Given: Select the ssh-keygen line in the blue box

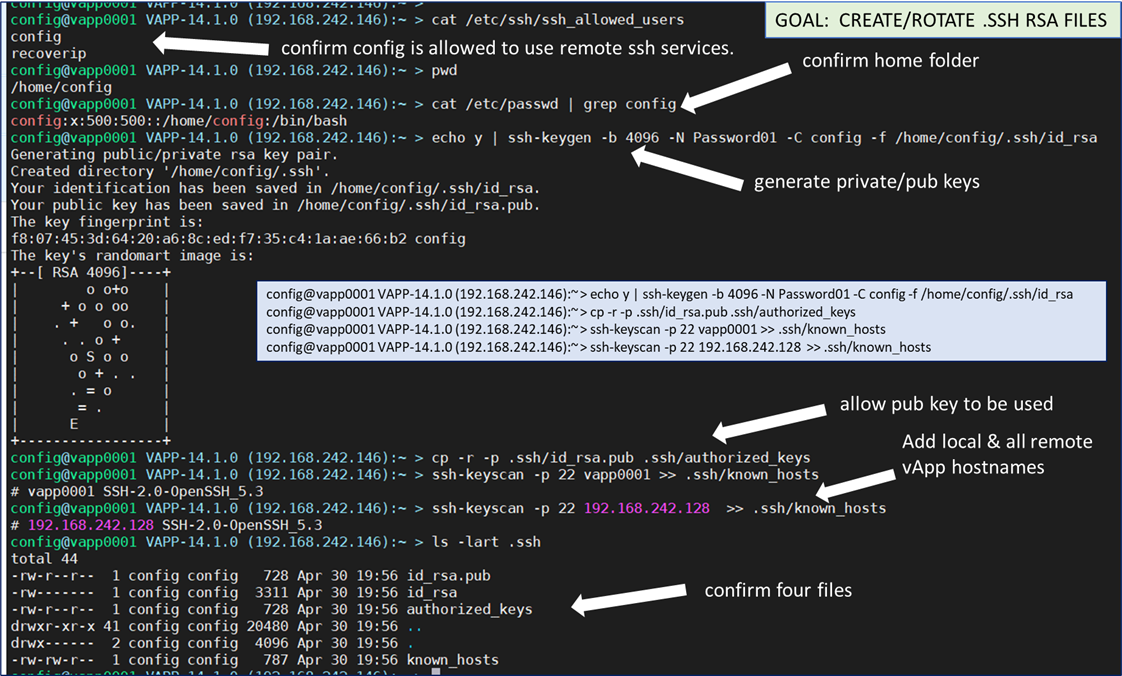Looking at the screenshot, I should [x=669, y=294].
